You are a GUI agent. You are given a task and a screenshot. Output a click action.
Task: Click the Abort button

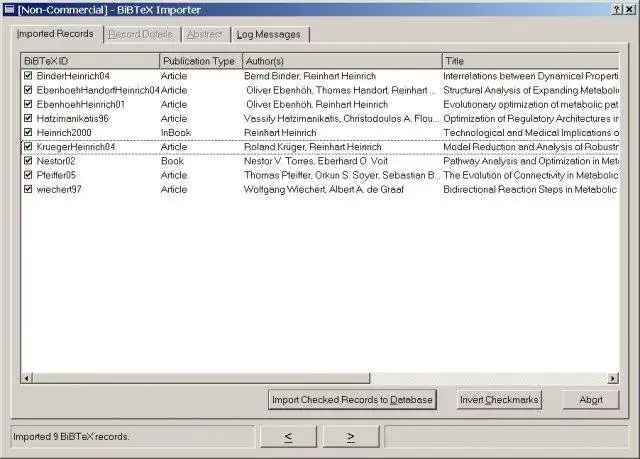point(591,400)
